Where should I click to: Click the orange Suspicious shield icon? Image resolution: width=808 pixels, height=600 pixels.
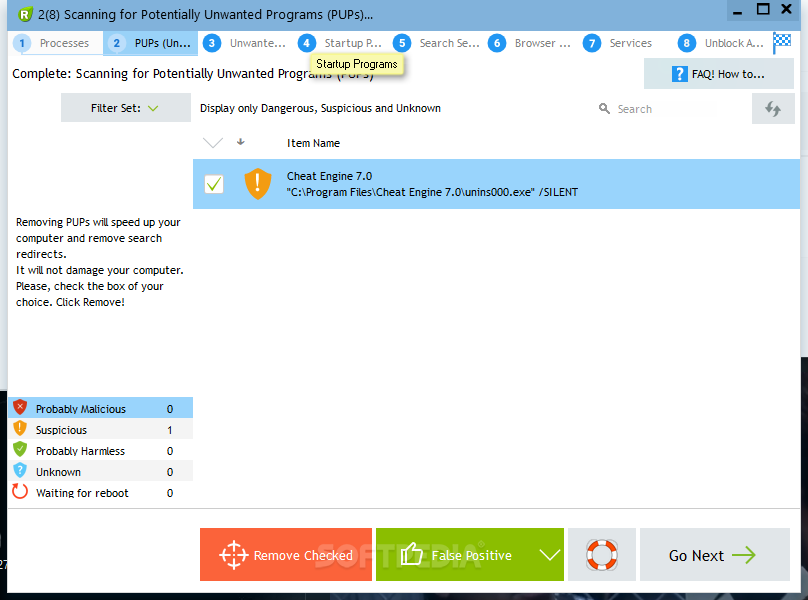tap(20, 428)
